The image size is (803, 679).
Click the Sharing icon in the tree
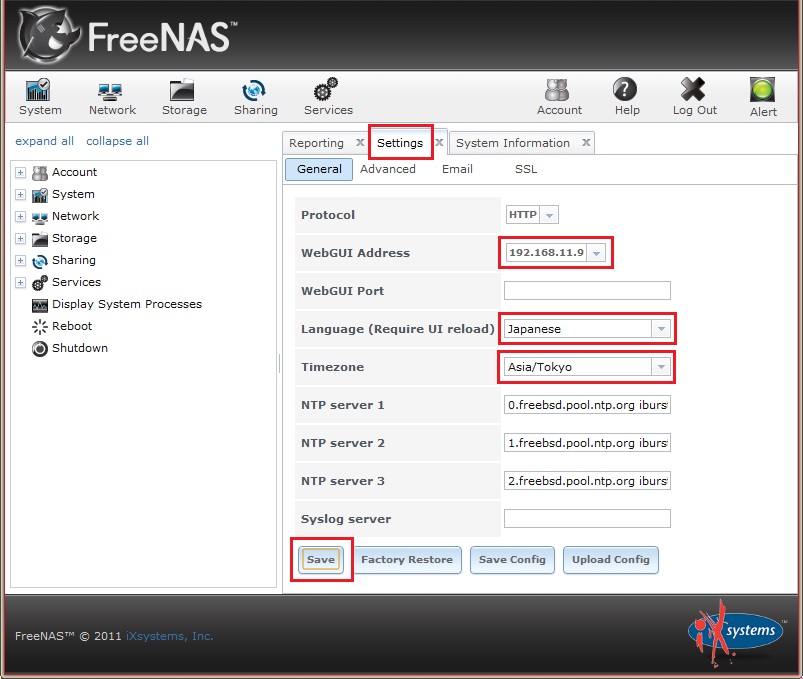39,262
